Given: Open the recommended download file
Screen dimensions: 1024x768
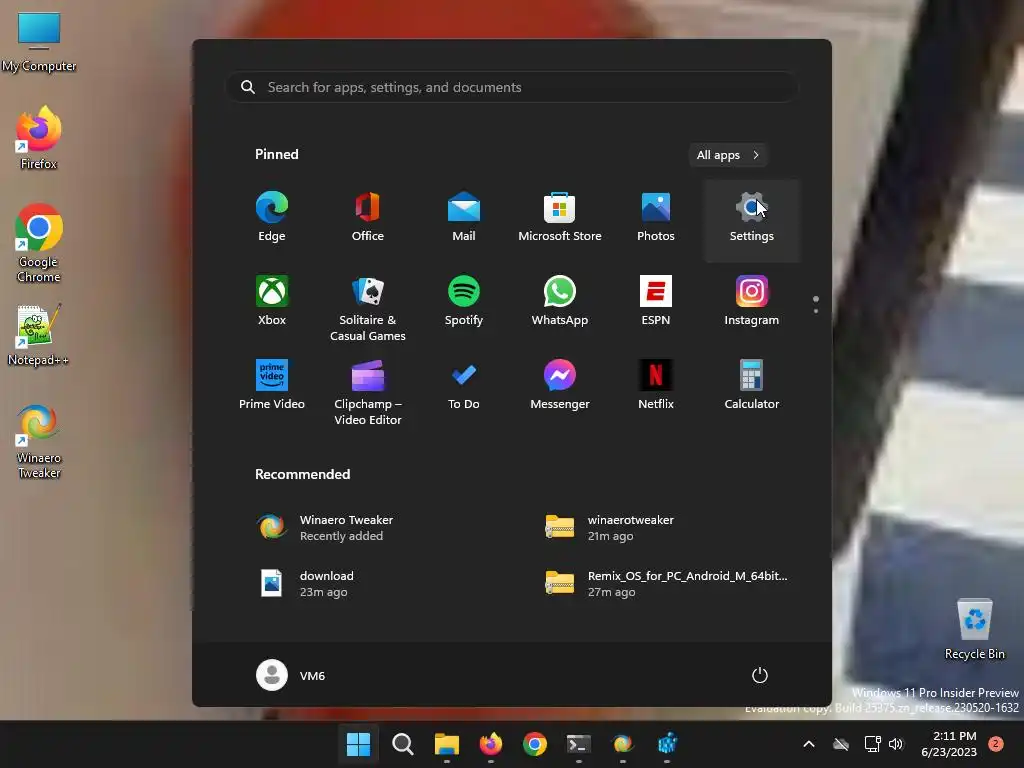Looking at the screenshot, I should point(370,583).
